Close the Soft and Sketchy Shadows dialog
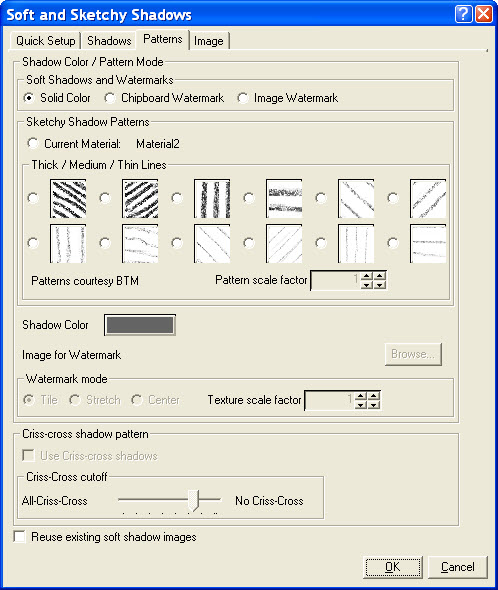This screenshot has width=498, height=590. point(484,14)
